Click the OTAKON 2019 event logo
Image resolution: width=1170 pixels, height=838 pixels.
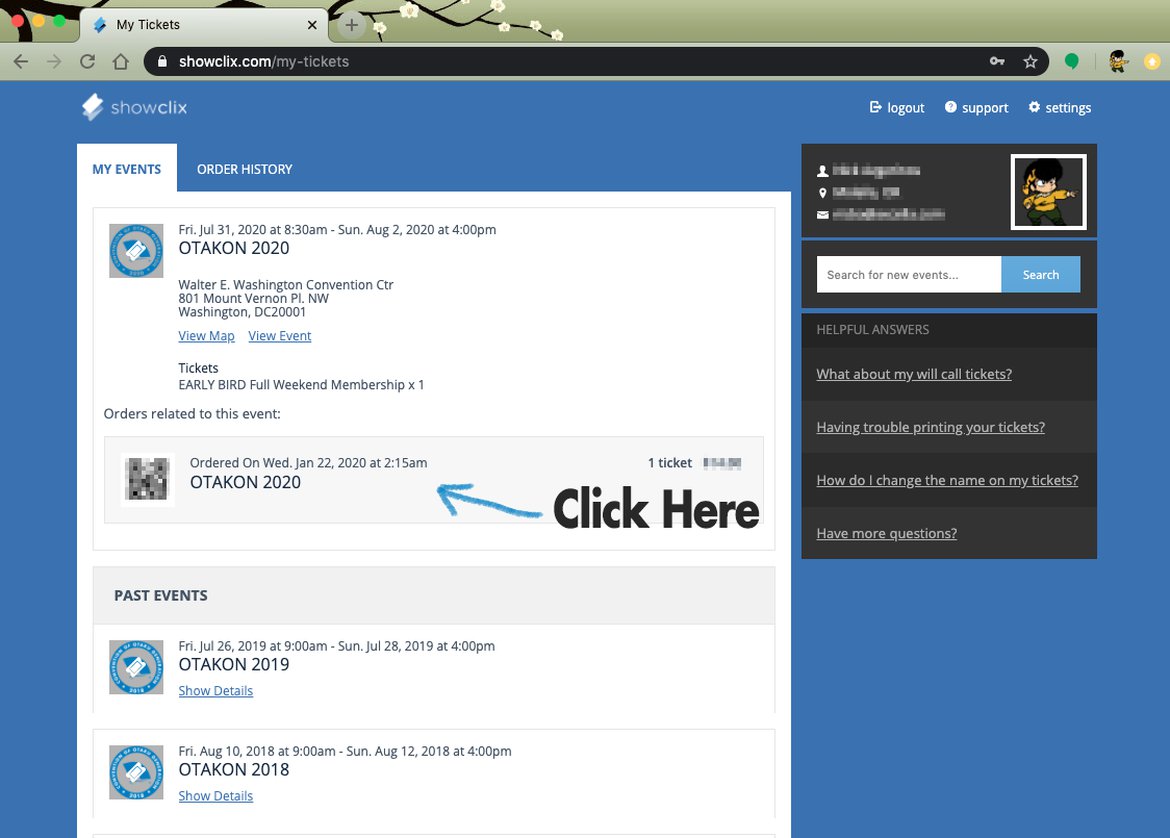pos(136,667)
